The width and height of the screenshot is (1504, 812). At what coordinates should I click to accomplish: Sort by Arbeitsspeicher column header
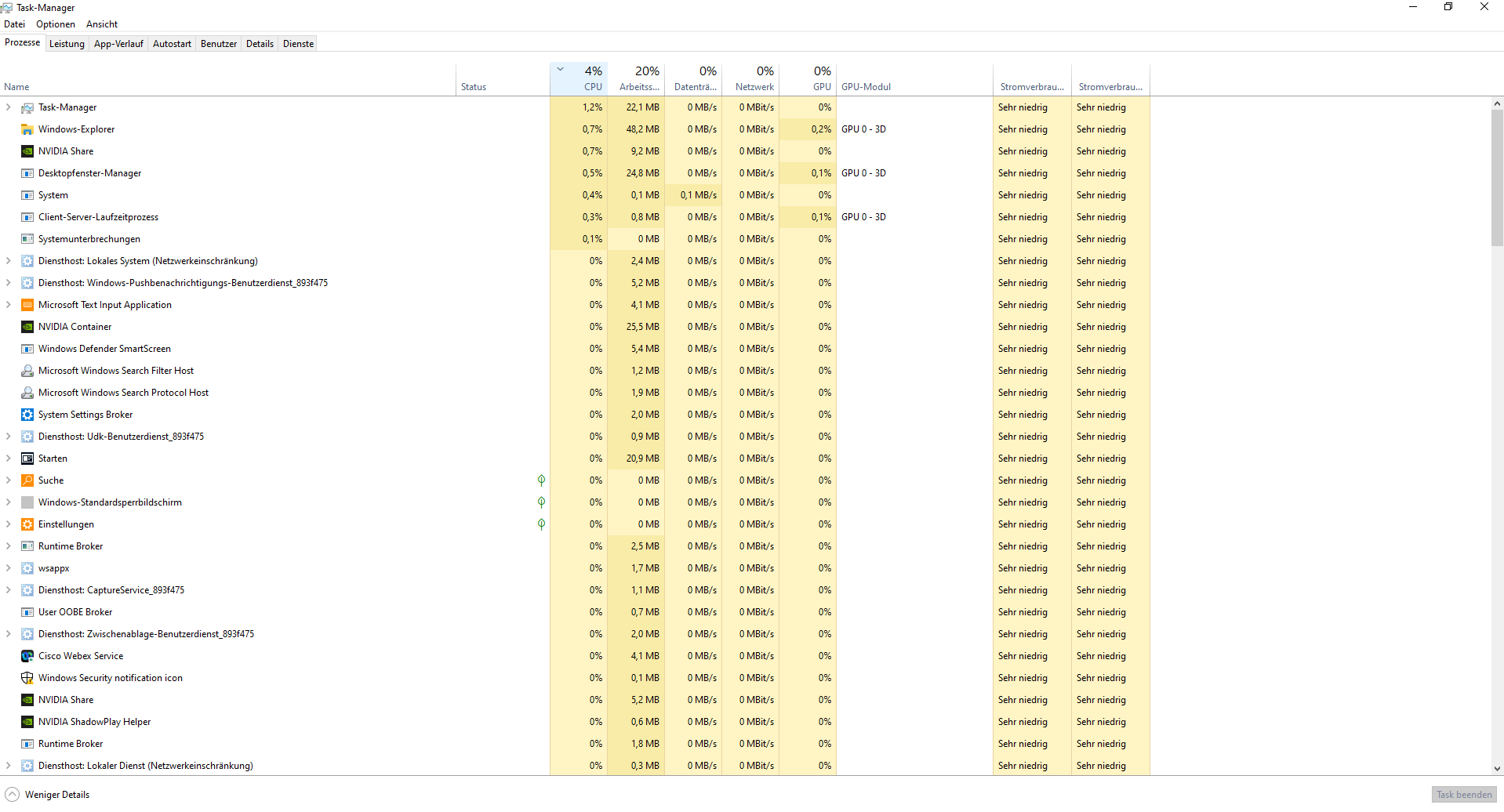pos(636,79)
